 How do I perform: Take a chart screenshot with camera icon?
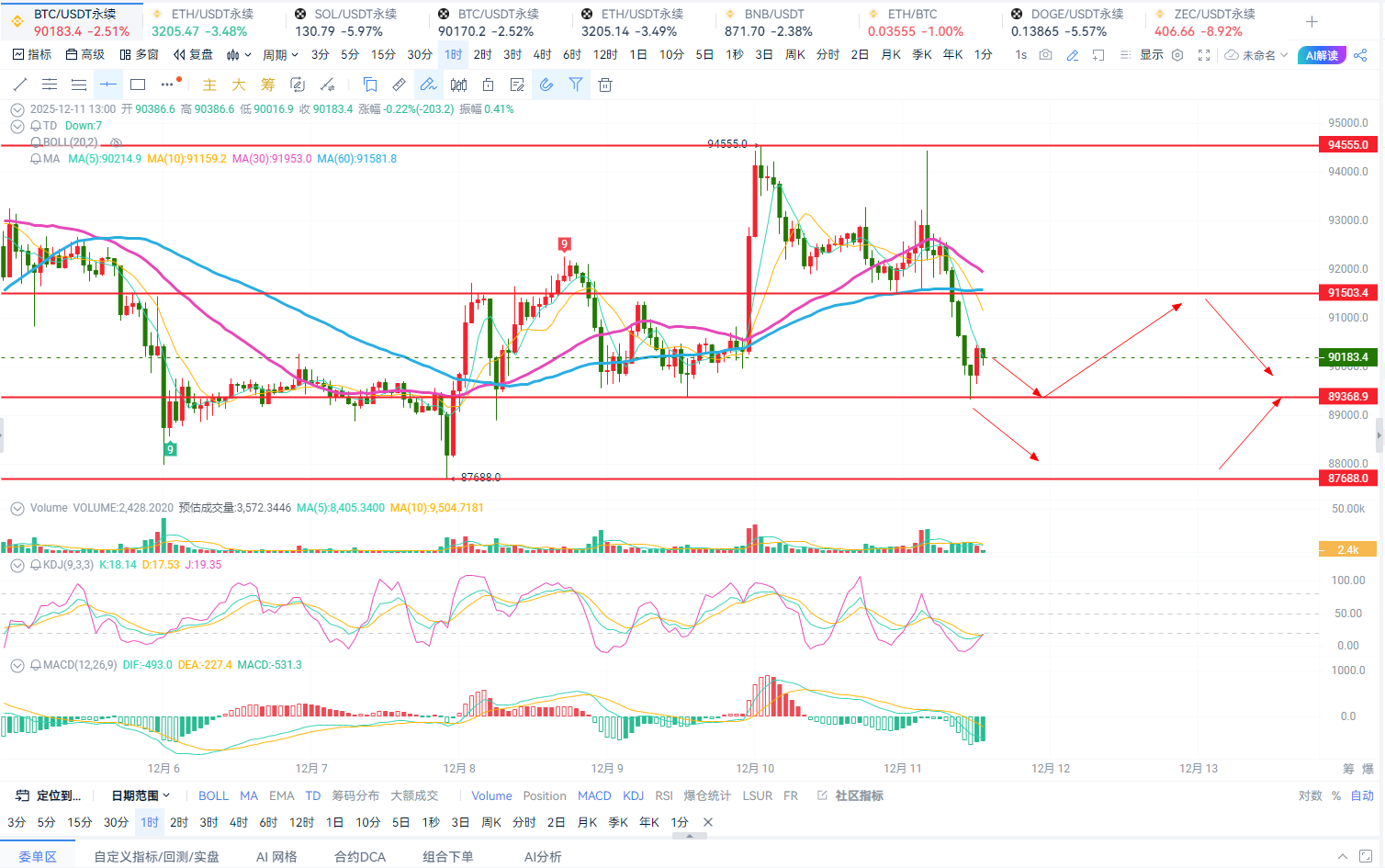[1046, 55]
